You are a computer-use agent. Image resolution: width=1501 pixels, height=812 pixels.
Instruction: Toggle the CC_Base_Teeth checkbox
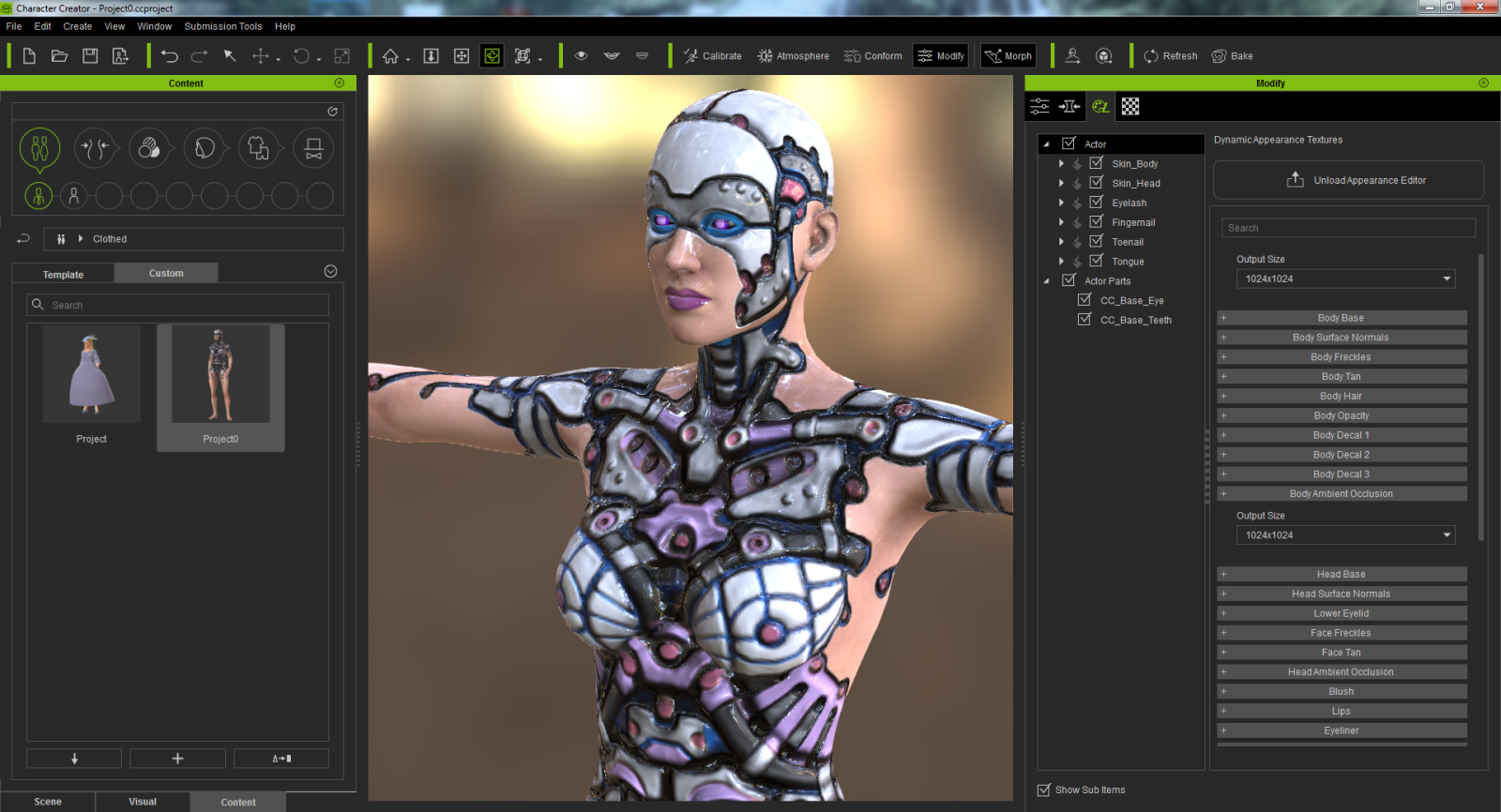click(1084, 320)
